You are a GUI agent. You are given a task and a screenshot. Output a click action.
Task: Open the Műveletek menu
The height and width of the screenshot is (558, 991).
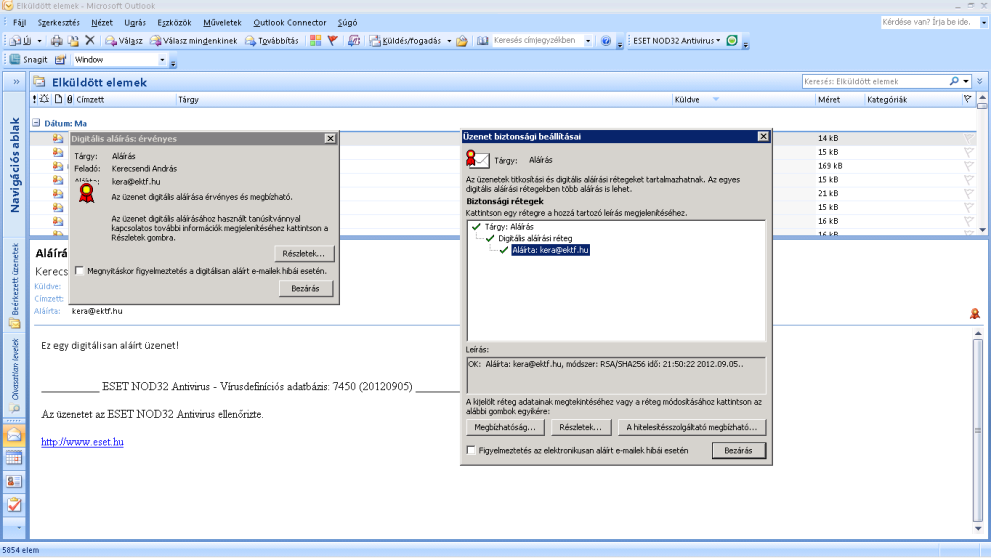(x=222, y=23)
